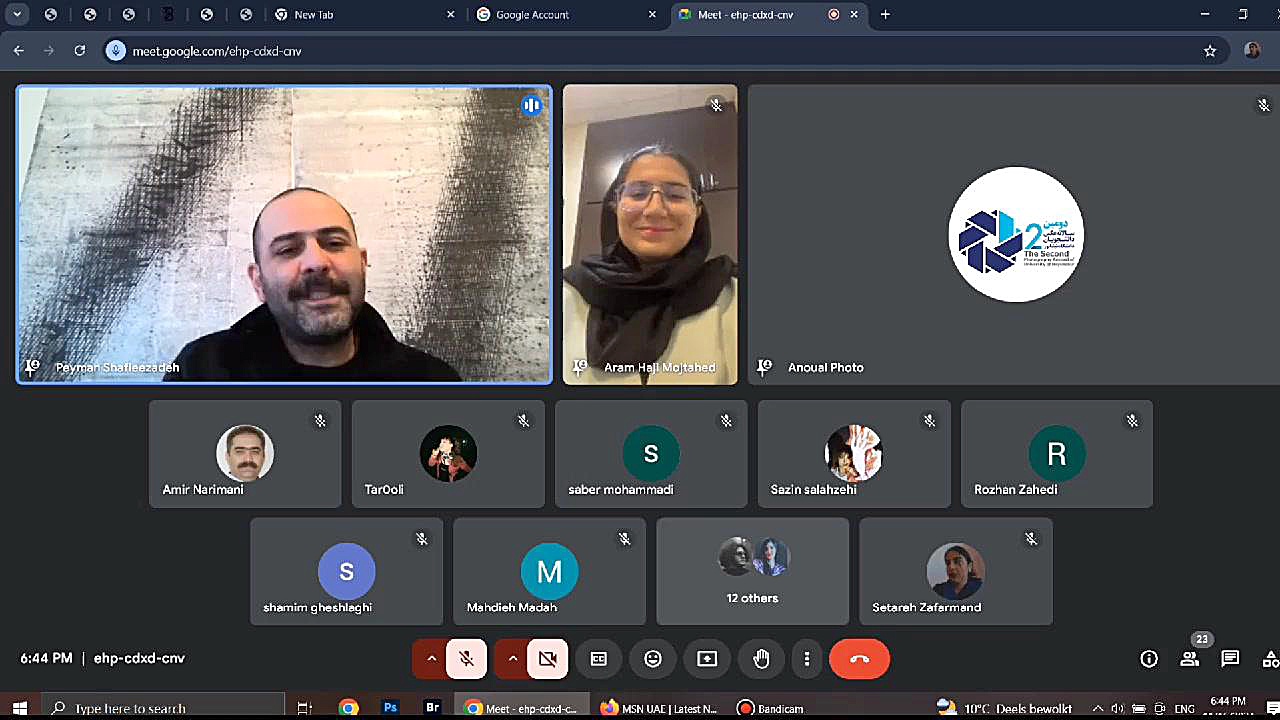Screen dimensions: 1280x720
Task: Click the speaking indicator on Peyman's tile
Action: pos(531,105)
